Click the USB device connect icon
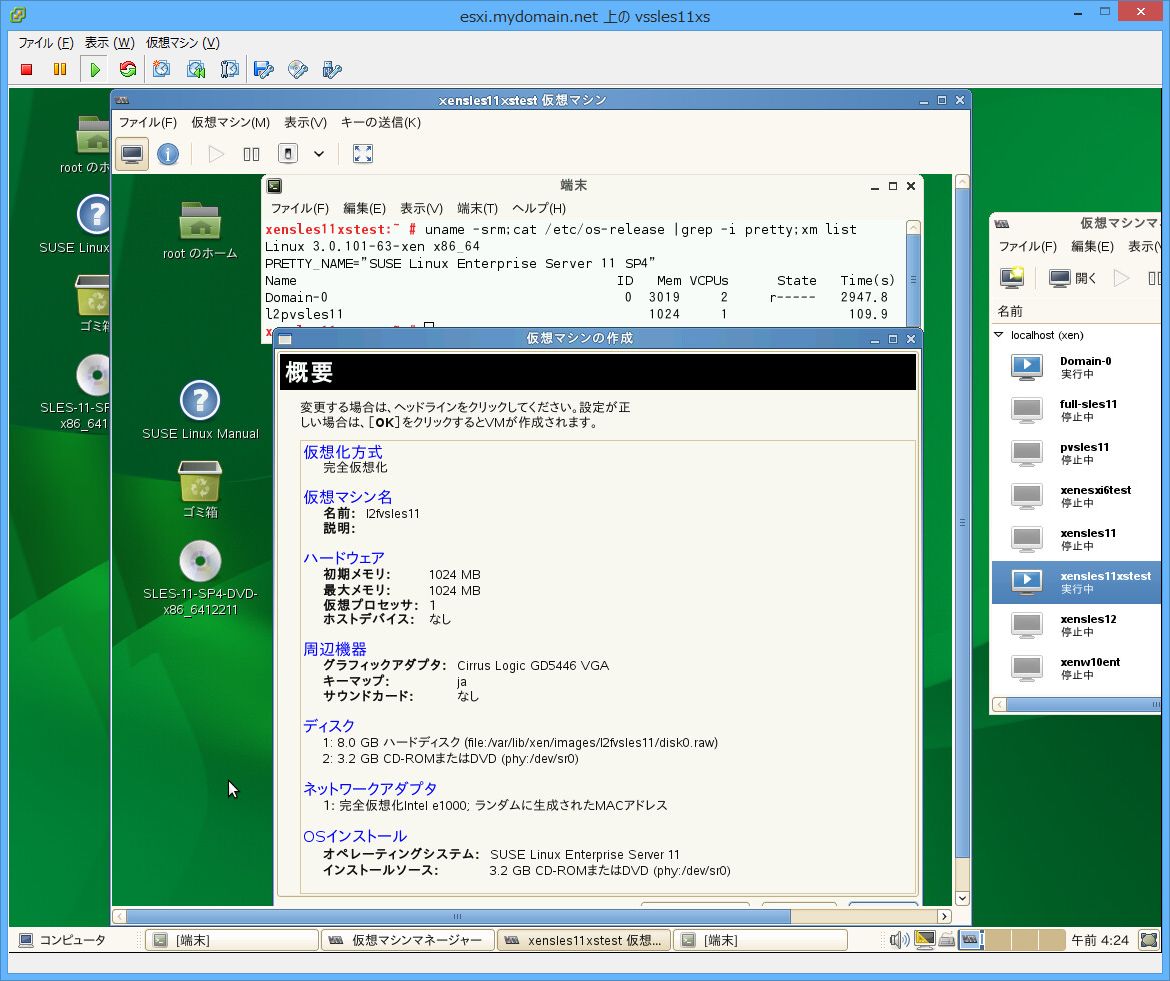Image resolution: width=1170 pixels, height=981 pixels. [x=331, y=69]
